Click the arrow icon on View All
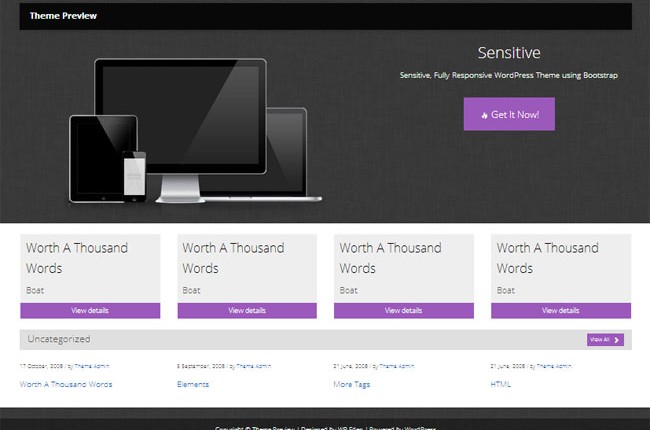The width and height of the screenshot is (650, 430). [x=616, y=340]
